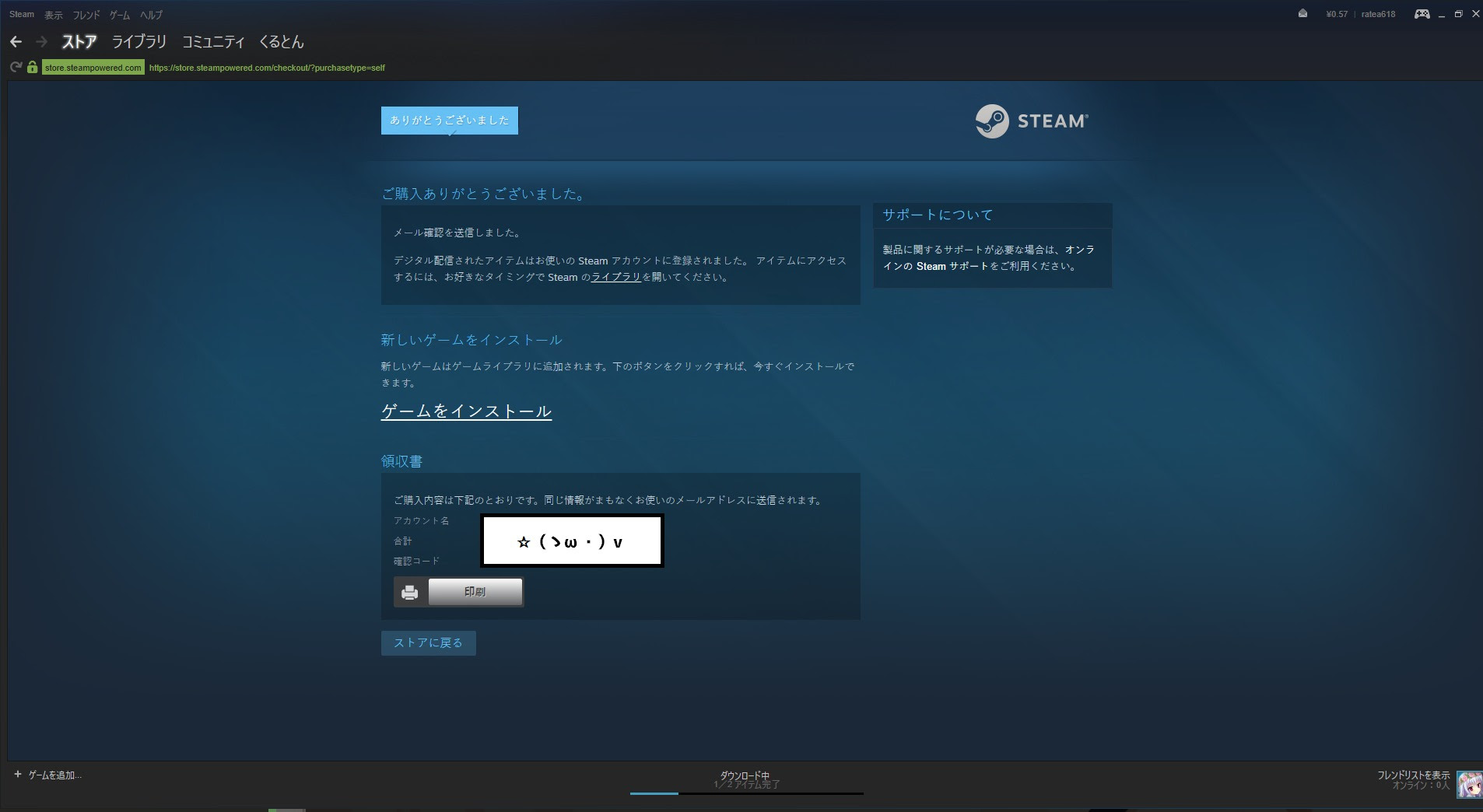Maximize or restore the Steam window
The height and width of the screenshot is (812, 1483).
[1458, 14]
